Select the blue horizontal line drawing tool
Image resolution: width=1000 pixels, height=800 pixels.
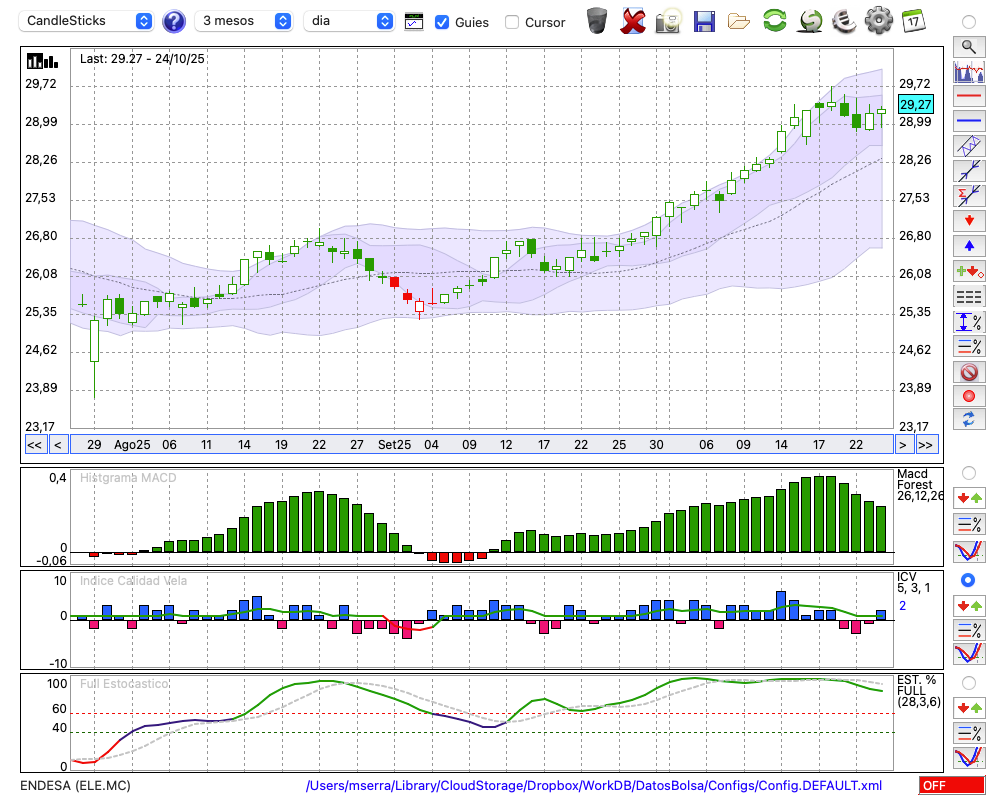pyautogui.click(x=968, y=121)
